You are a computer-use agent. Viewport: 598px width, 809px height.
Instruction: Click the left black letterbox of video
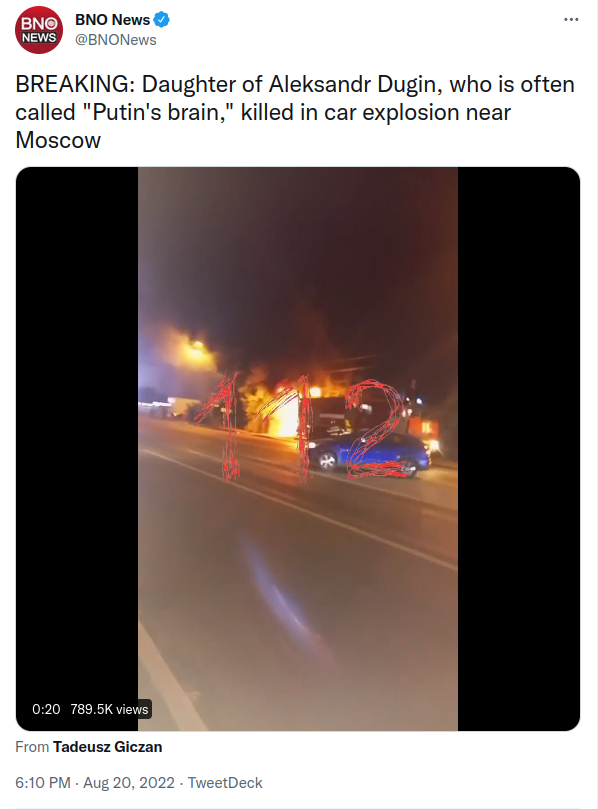point(77,448)
